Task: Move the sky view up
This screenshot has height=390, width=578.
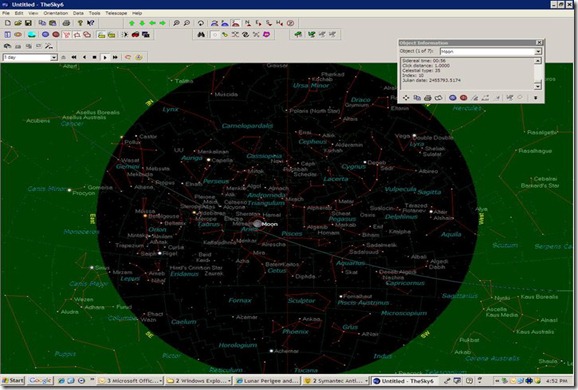Action: [132, 23]
